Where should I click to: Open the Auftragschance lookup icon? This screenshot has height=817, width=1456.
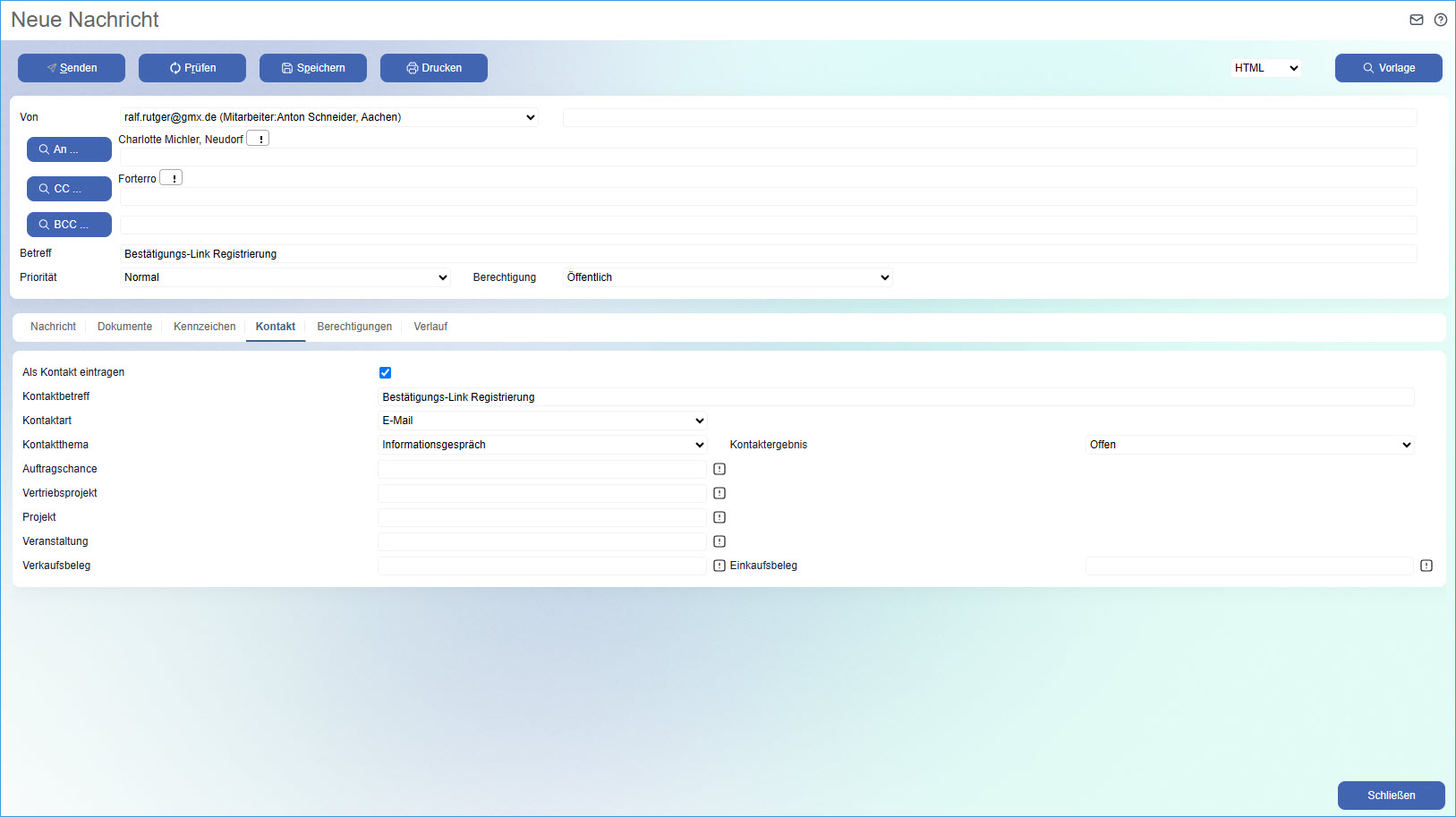click(x=719, y=469)
